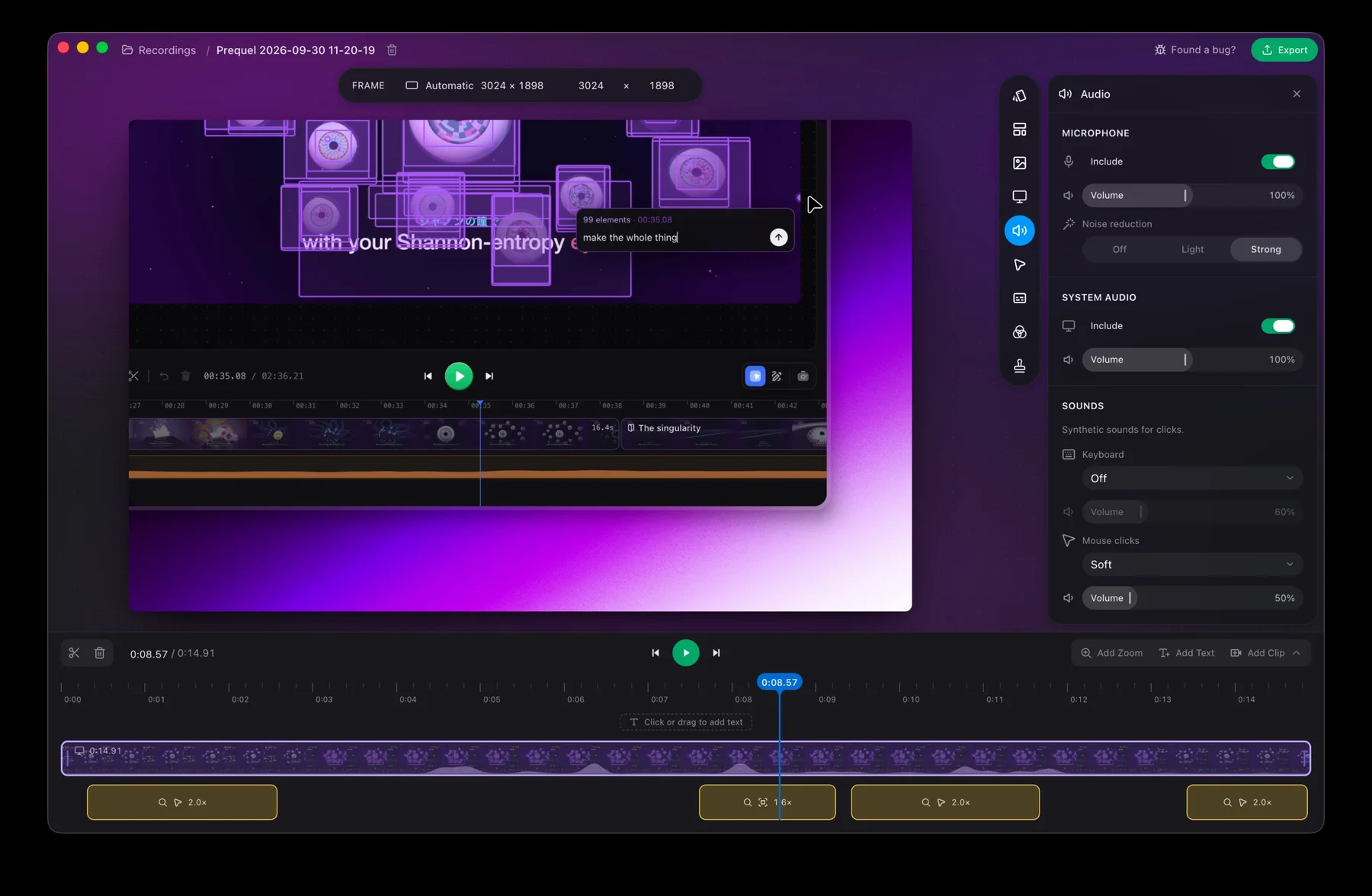Open the layout panel sidebar icon
Viewport: 1372px width, 896px height.
1019,130
